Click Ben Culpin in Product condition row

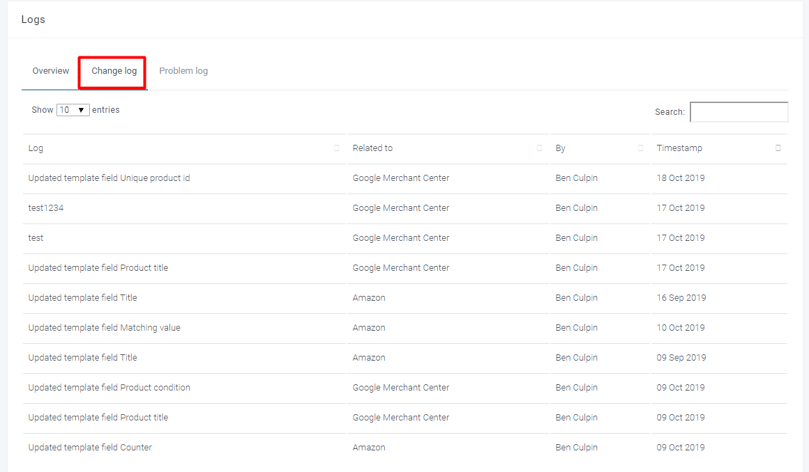point(576,387)
